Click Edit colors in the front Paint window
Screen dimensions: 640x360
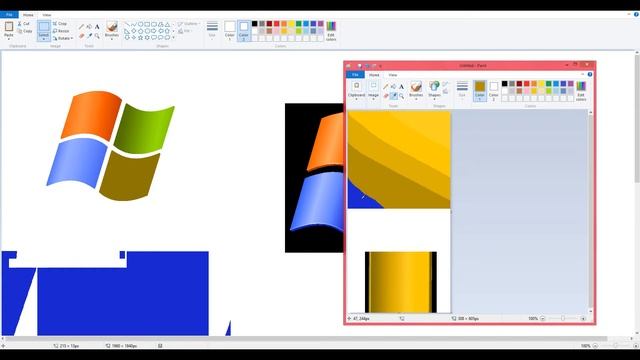click(x=581, y=91)
